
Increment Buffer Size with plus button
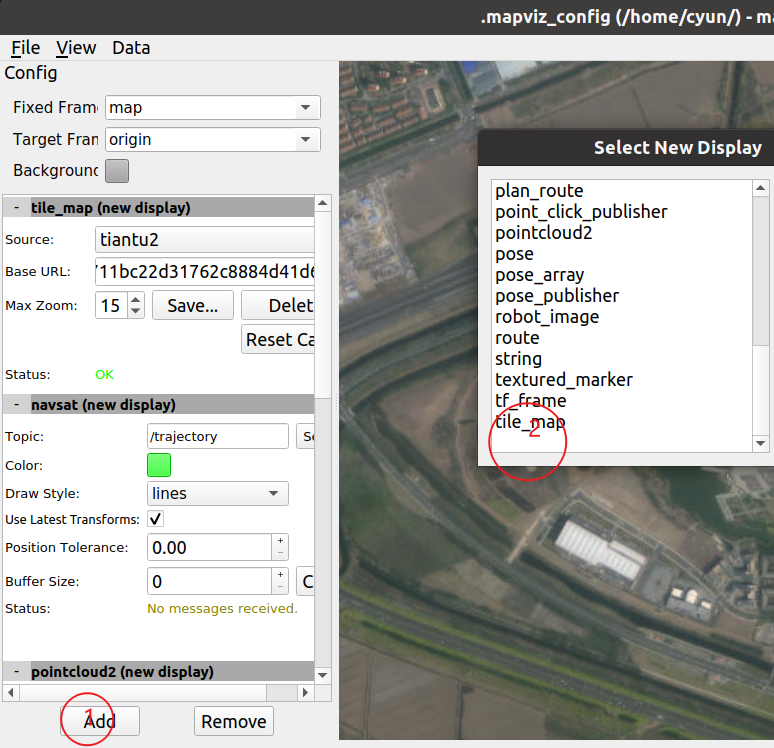click(280, 575)
